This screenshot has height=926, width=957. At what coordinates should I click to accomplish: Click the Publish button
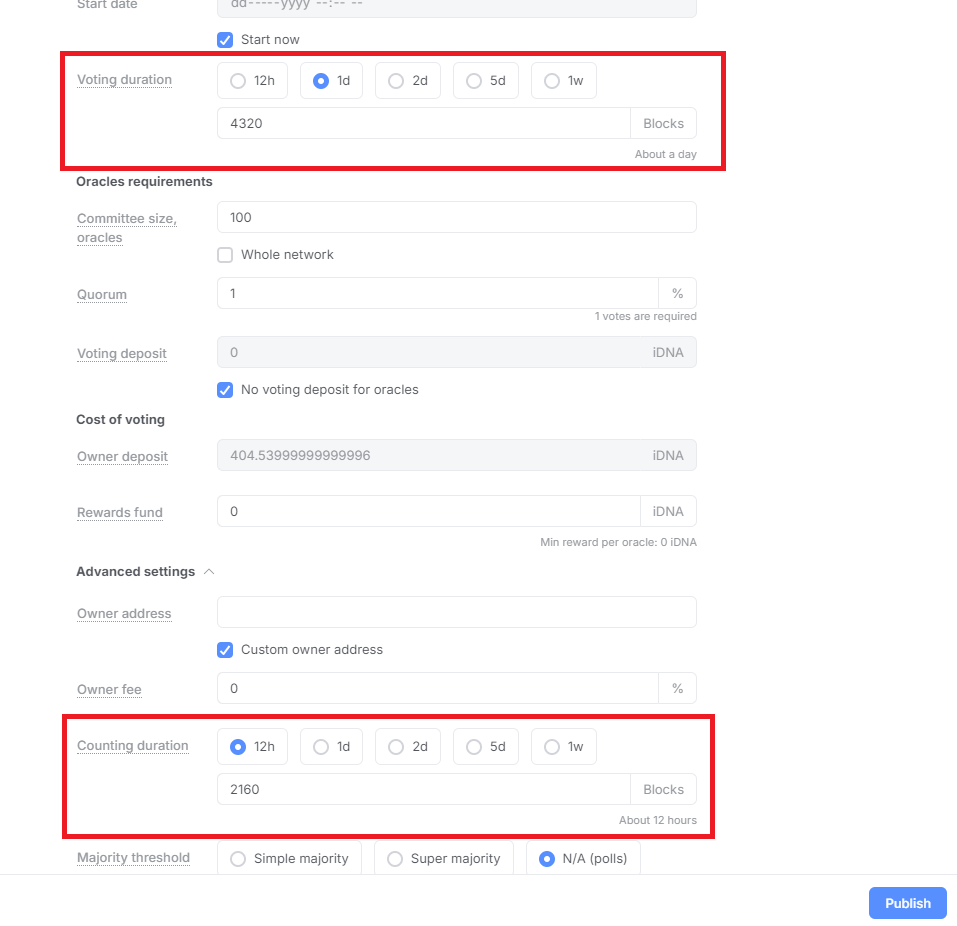[906, 902]
